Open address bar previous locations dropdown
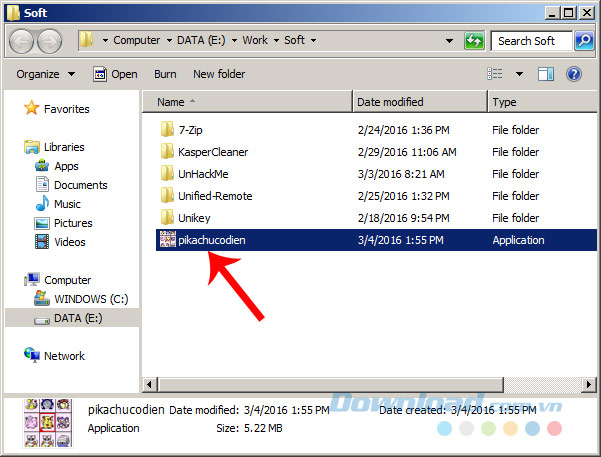This screenshot has width=601, height=457. click(x=449, y=41)
